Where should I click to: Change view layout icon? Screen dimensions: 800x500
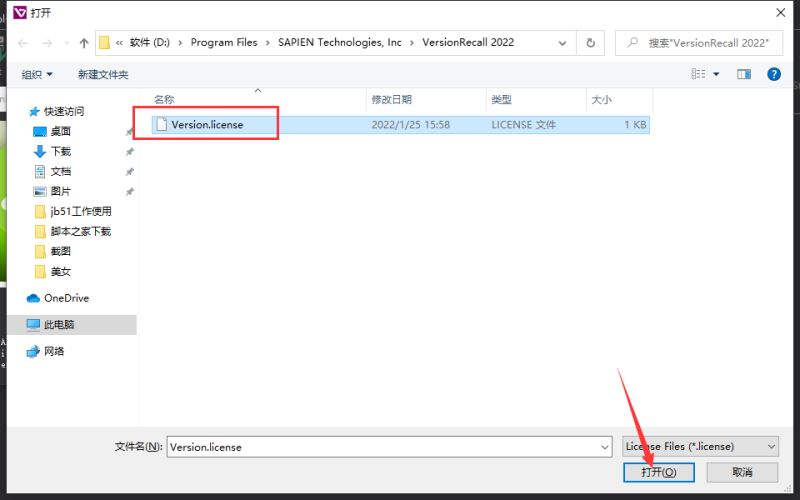(698, 74)
